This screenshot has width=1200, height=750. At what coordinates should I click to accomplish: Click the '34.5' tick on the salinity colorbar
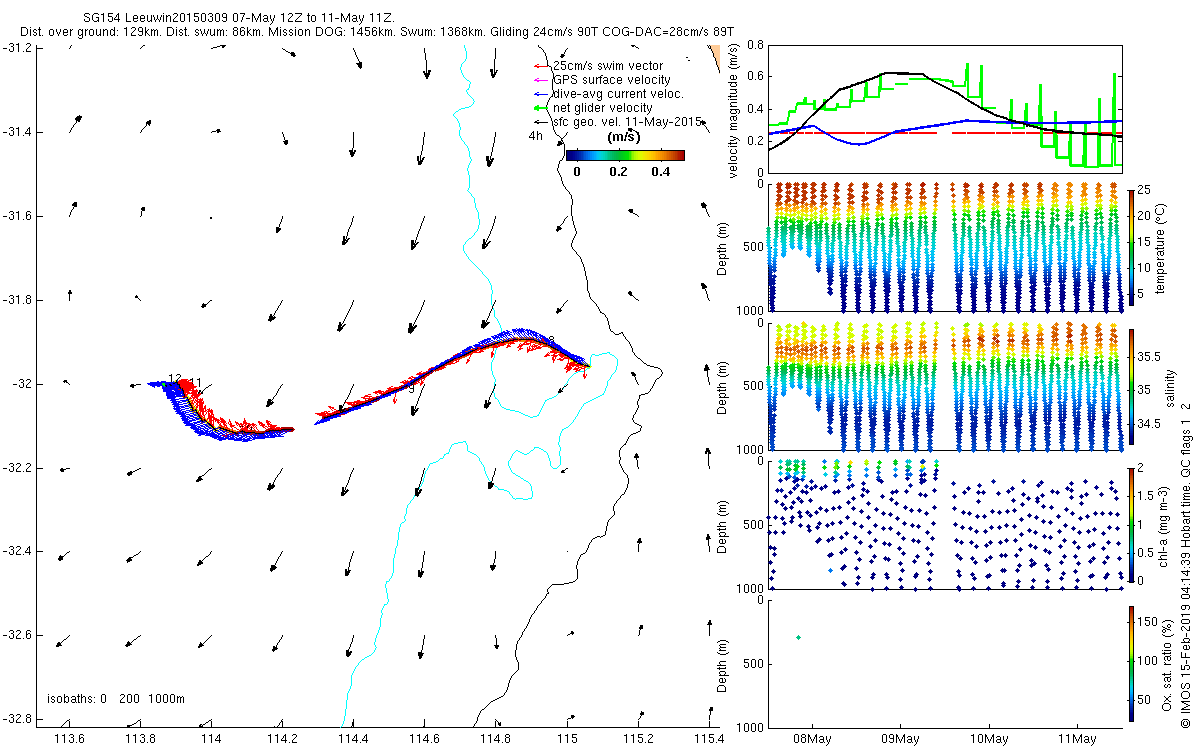tap(1149, 424)
